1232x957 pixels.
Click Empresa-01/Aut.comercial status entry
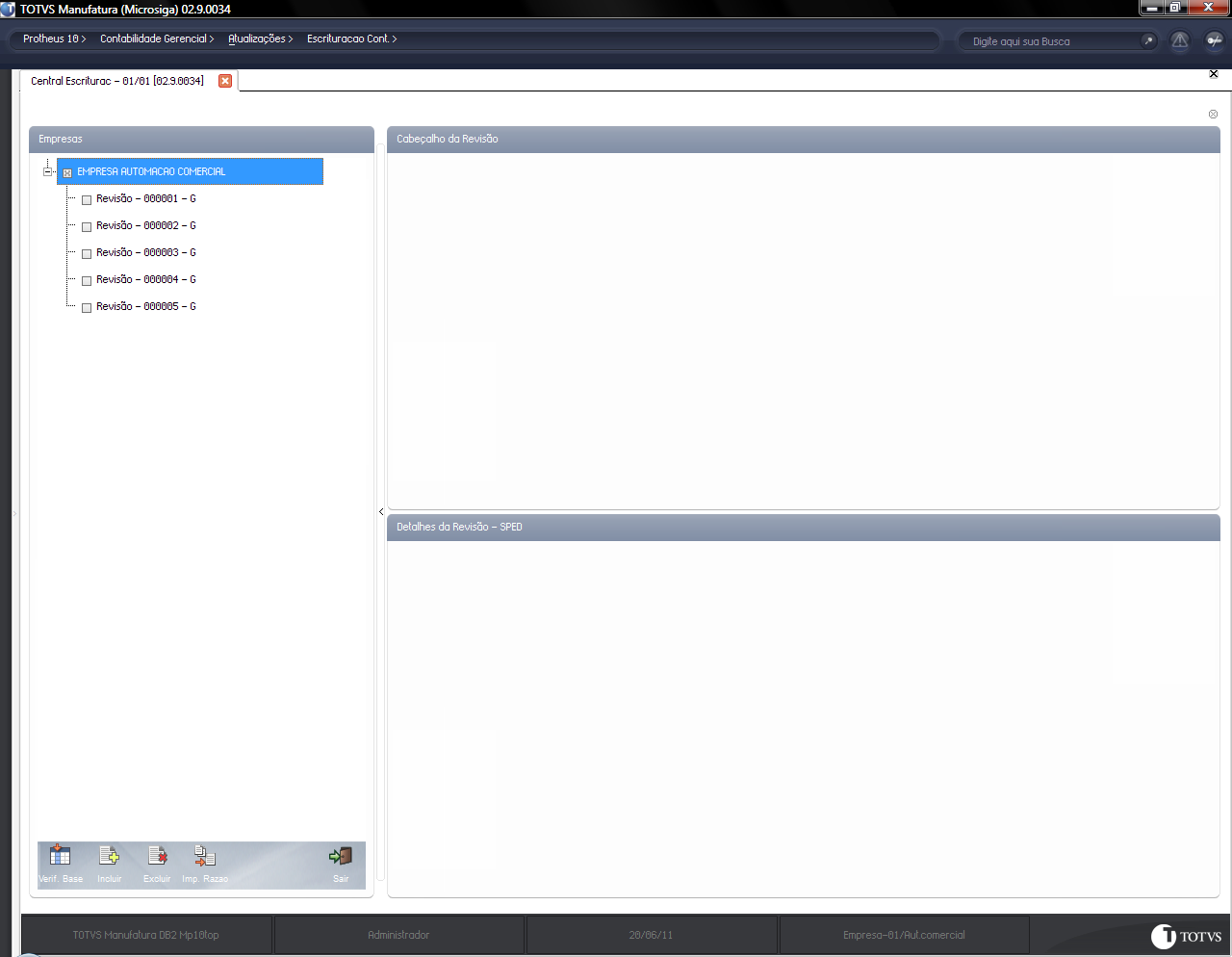pos(904,935)
